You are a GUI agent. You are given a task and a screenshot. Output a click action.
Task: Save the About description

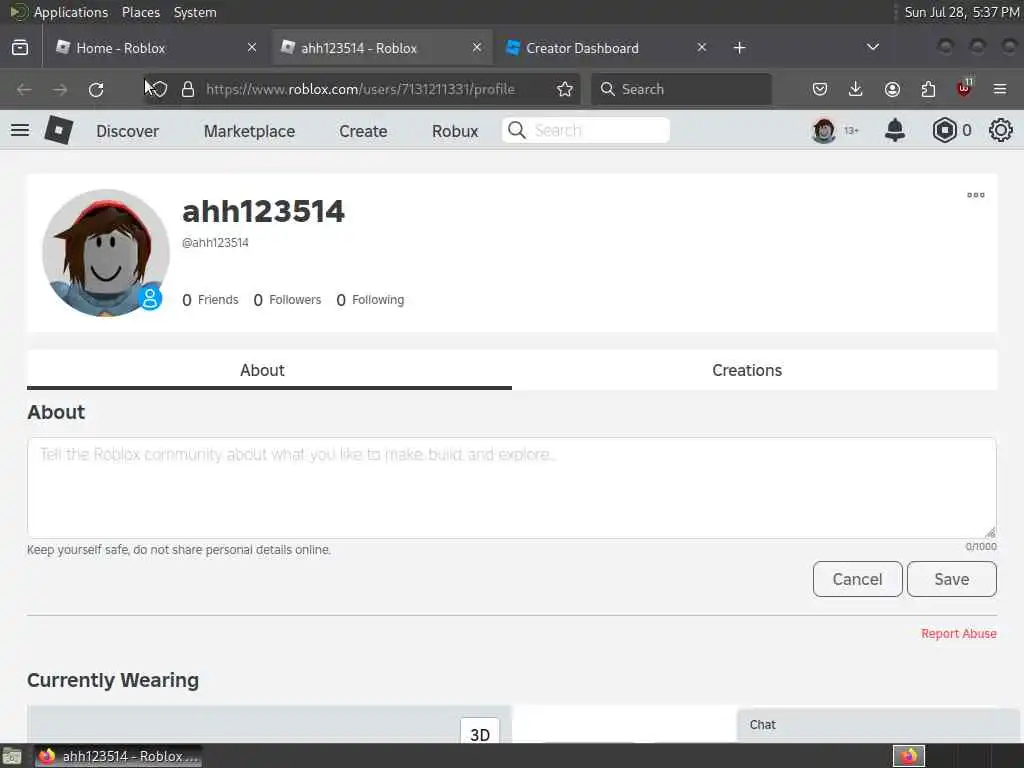pos(952,579)
